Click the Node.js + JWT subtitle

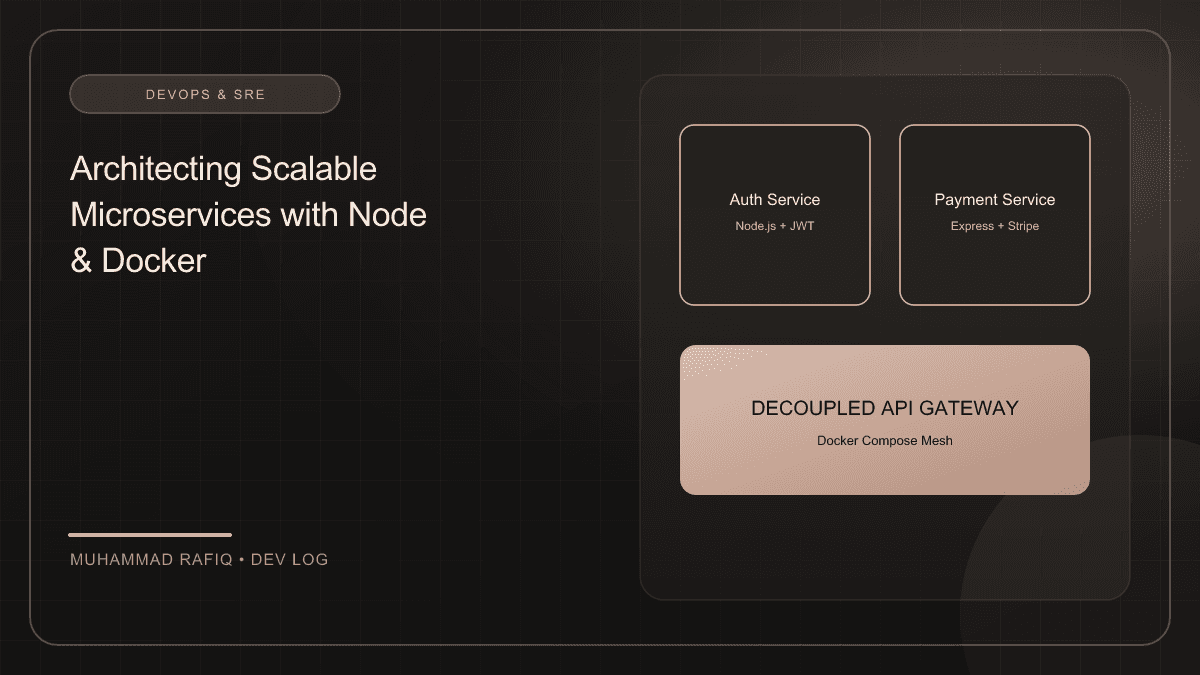(775, 226)
